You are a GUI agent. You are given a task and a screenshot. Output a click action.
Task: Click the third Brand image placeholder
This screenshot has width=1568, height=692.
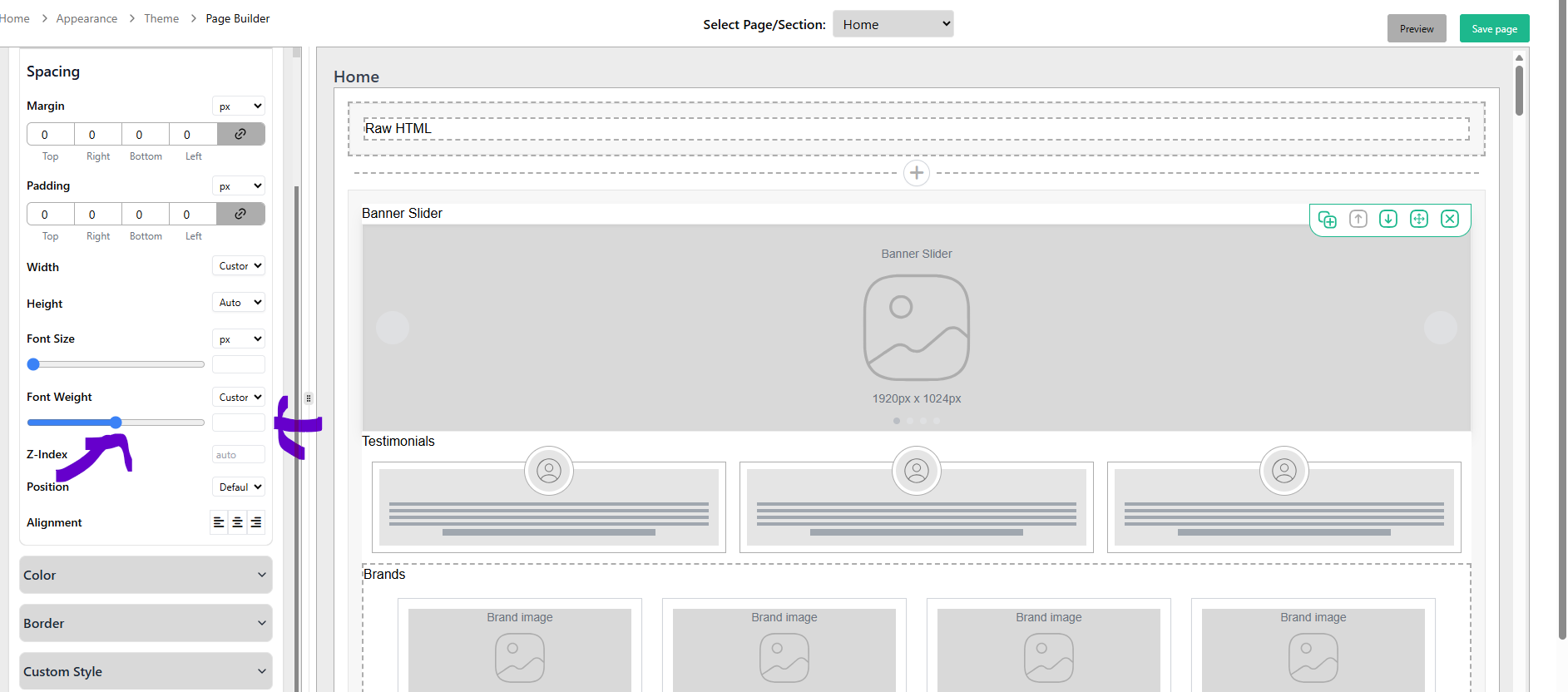click(x=1049, y=650)
